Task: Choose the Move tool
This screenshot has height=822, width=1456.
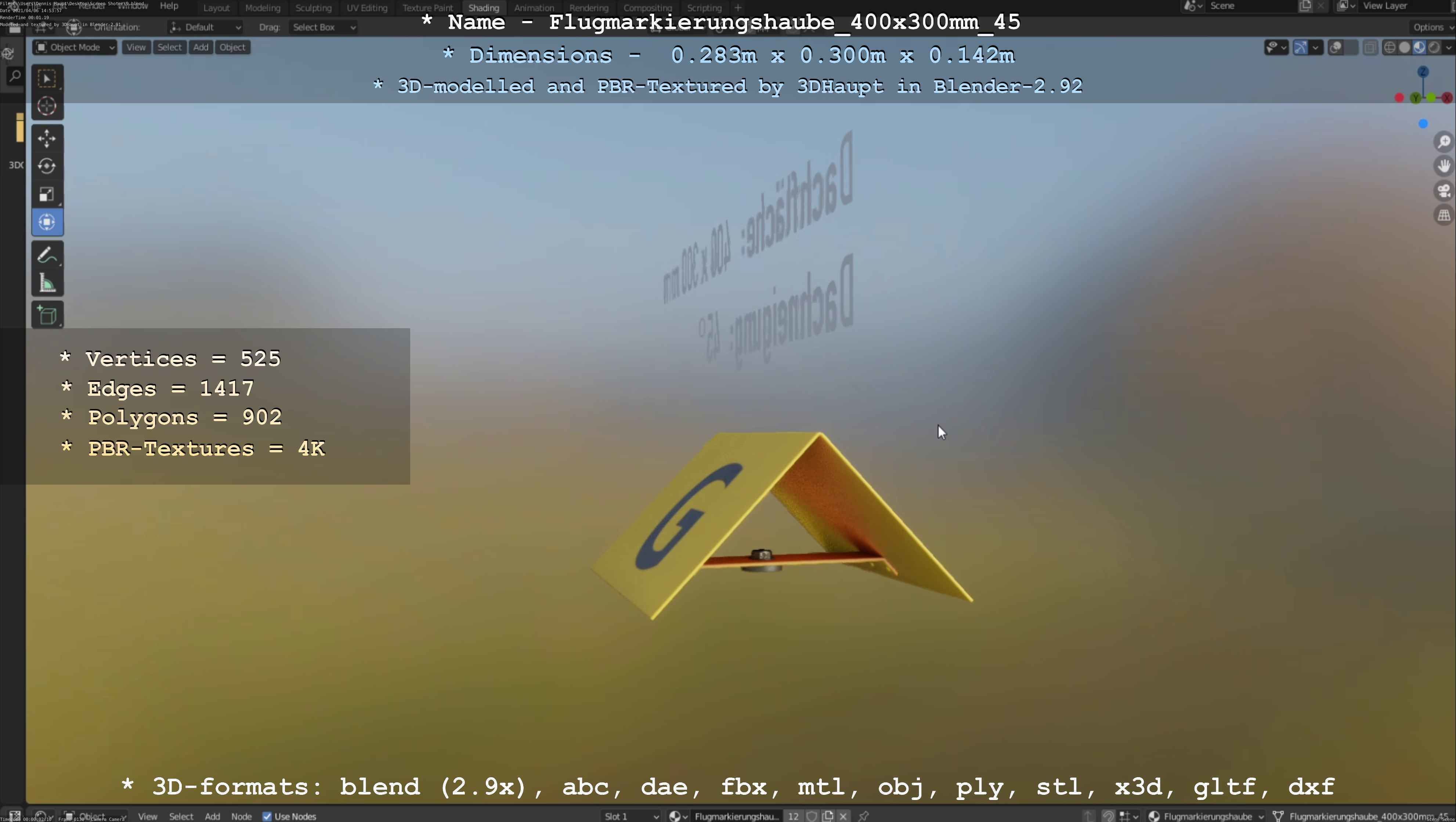Action: (47, 138)
